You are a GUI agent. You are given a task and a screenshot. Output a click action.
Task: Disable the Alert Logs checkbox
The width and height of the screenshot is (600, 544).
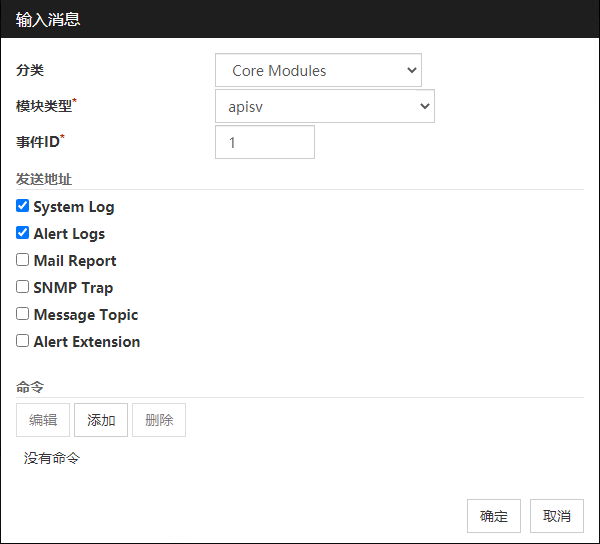pos(23,233)
